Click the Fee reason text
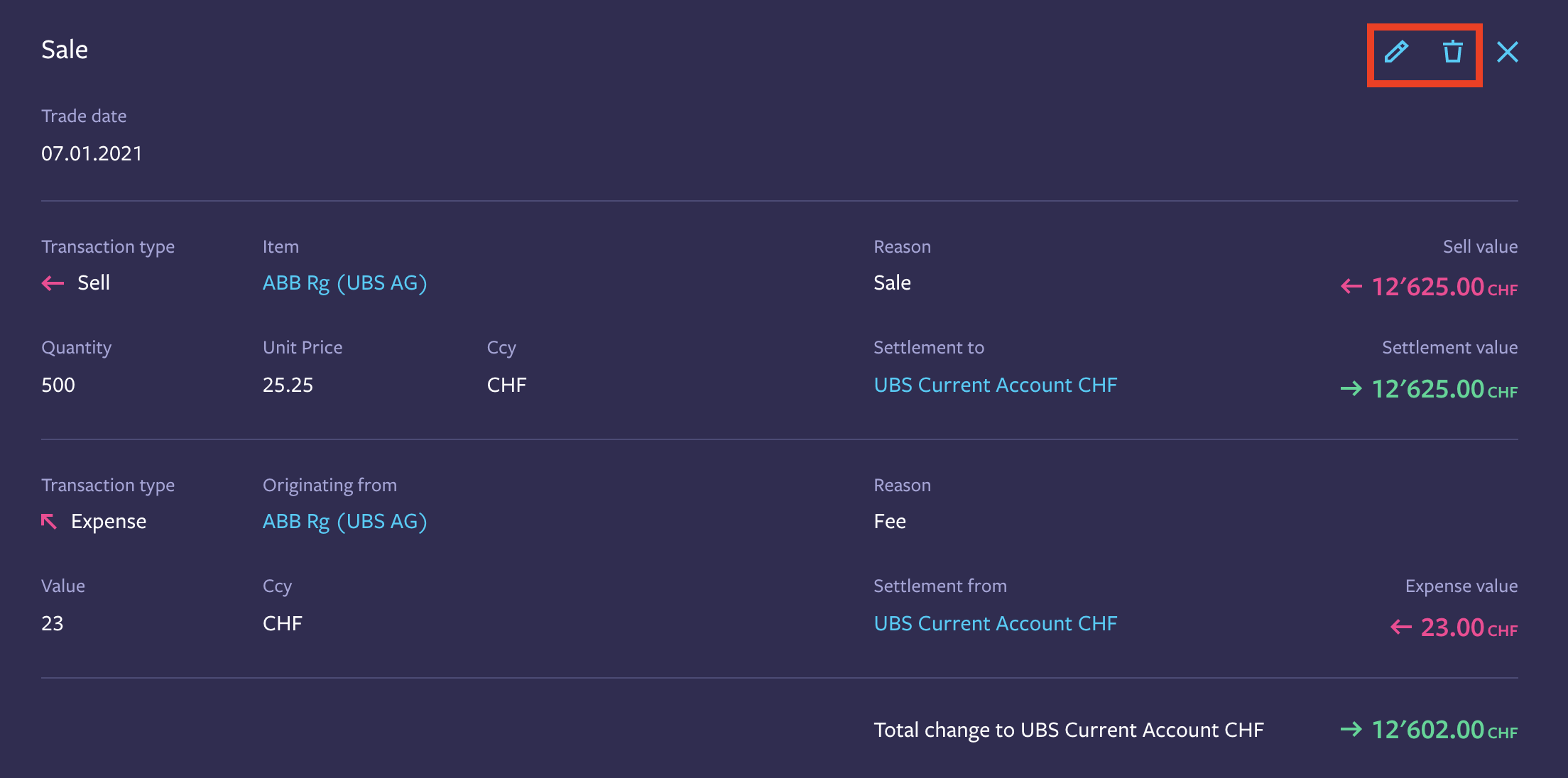This screenshot has width=1568, height=778. [890, 522]
